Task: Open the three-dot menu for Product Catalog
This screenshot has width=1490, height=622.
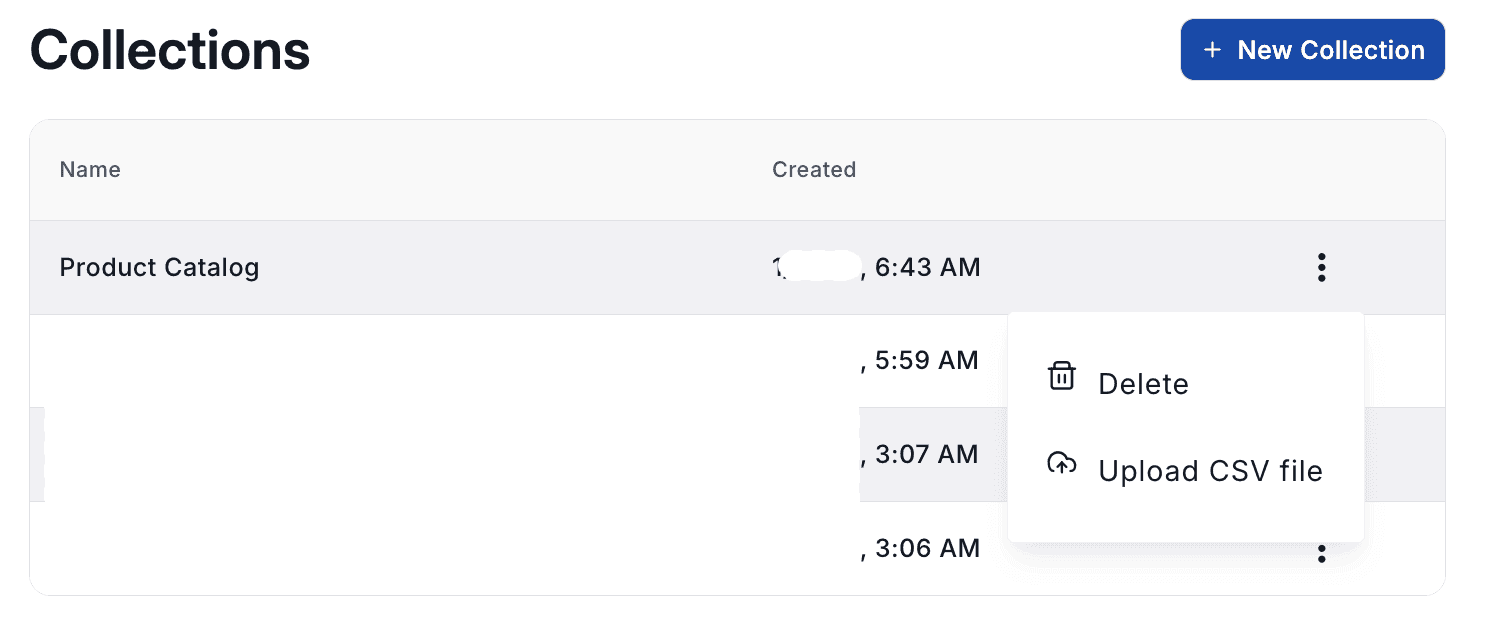Action: pyautogui.click(x=1321, y=268)
